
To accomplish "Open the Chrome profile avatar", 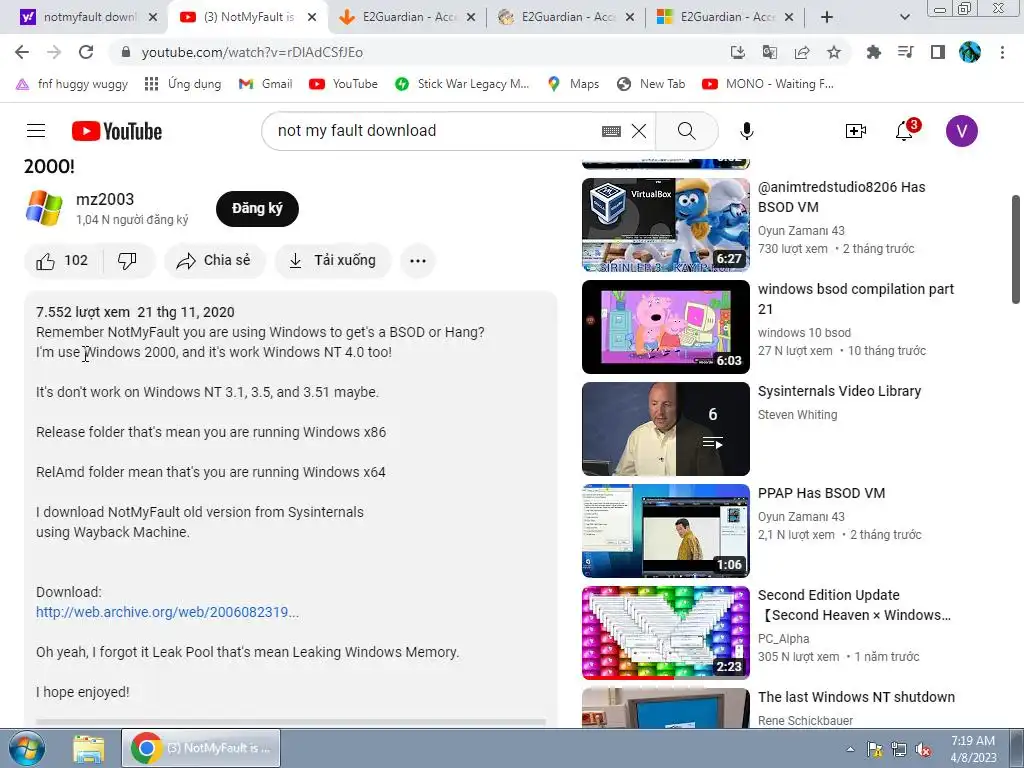I will (x=970, y=52).
